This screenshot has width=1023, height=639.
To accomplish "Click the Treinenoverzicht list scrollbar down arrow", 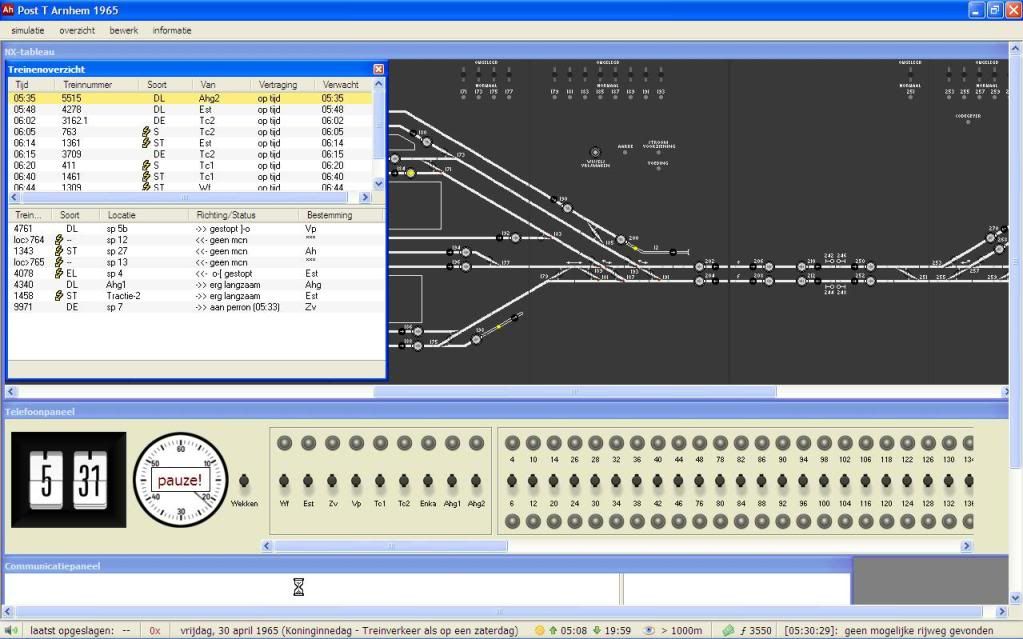I will 378,183.
